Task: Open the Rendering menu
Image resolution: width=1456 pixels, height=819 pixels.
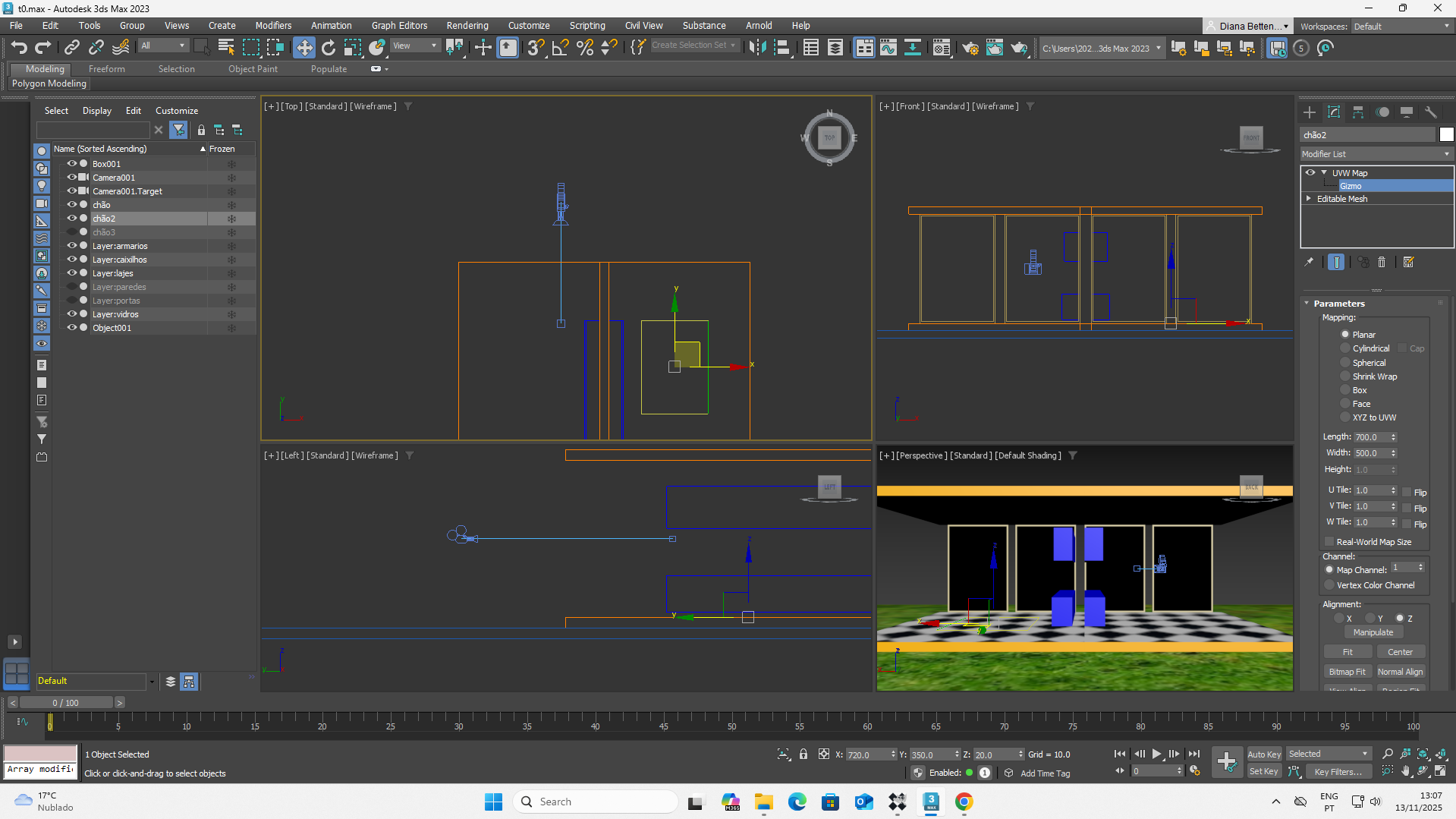Action: [x=467, y=26]
